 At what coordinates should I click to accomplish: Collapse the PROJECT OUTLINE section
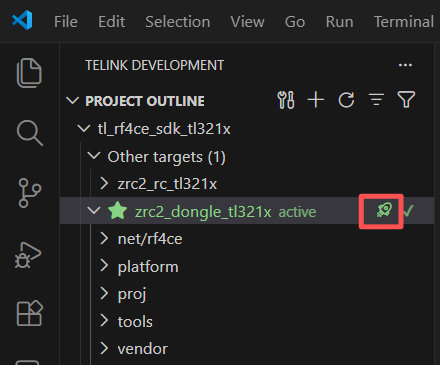72,101
